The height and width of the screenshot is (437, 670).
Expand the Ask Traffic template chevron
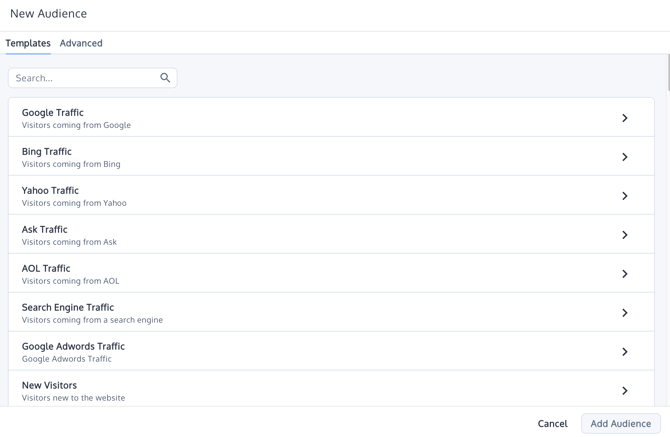(x=625, y=235)
